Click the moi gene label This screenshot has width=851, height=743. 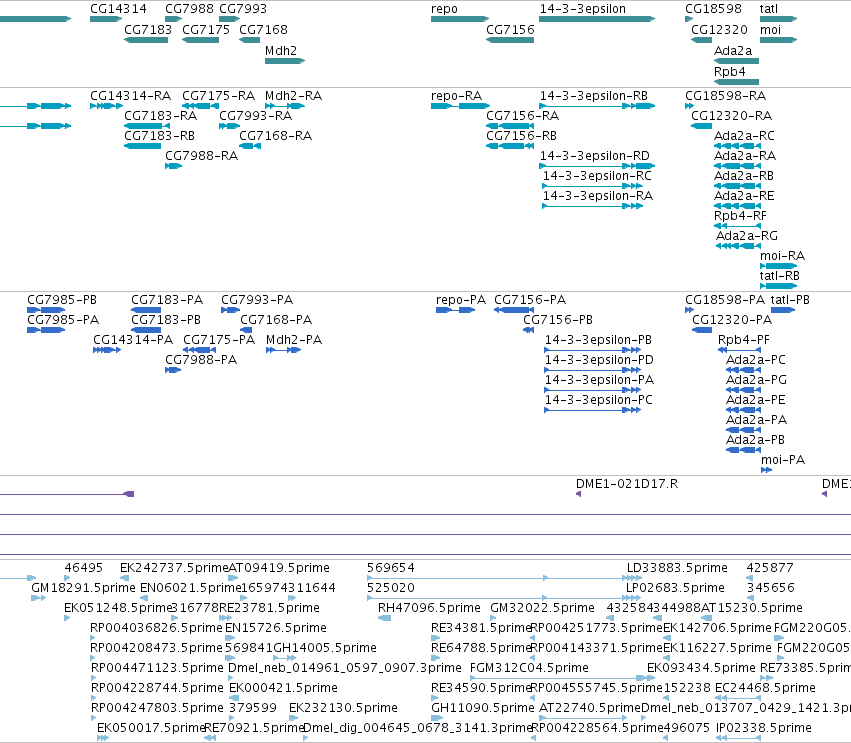point(770,30)
